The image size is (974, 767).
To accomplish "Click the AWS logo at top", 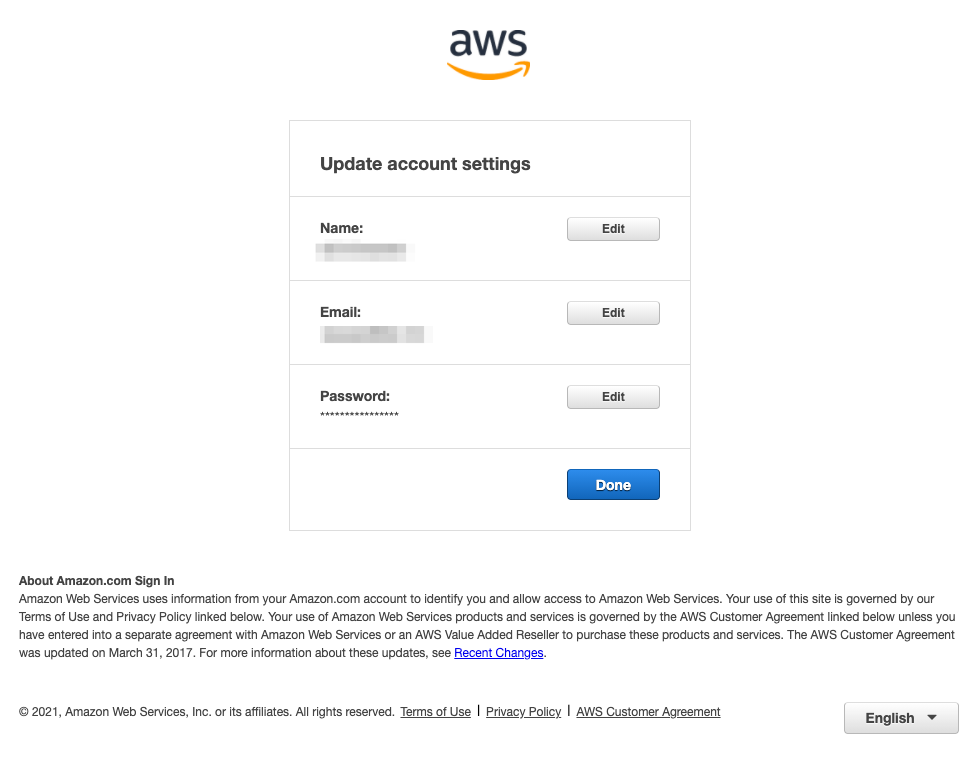I will click(489, 55).
